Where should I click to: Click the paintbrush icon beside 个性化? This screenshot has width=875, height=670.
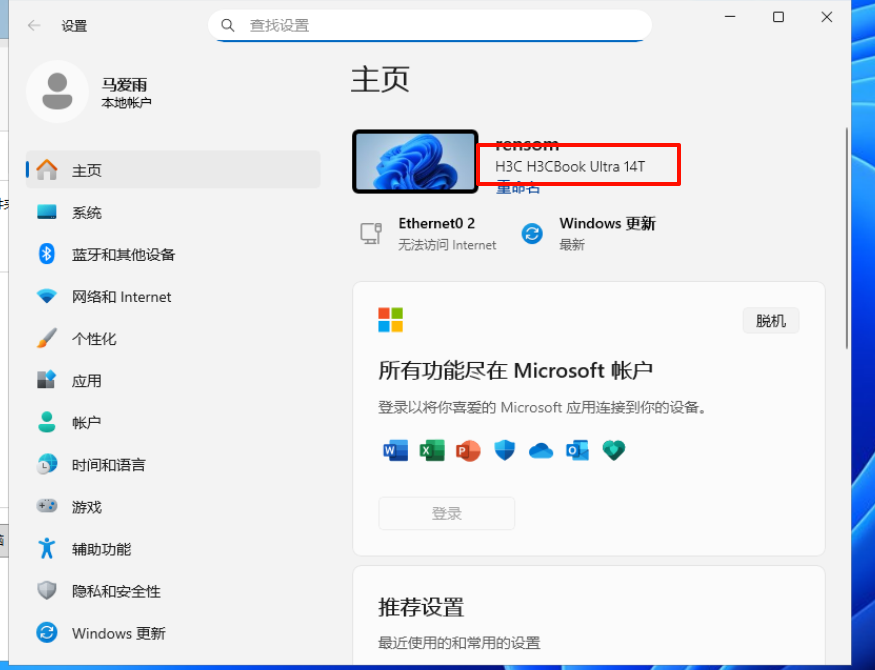[47, 338]
